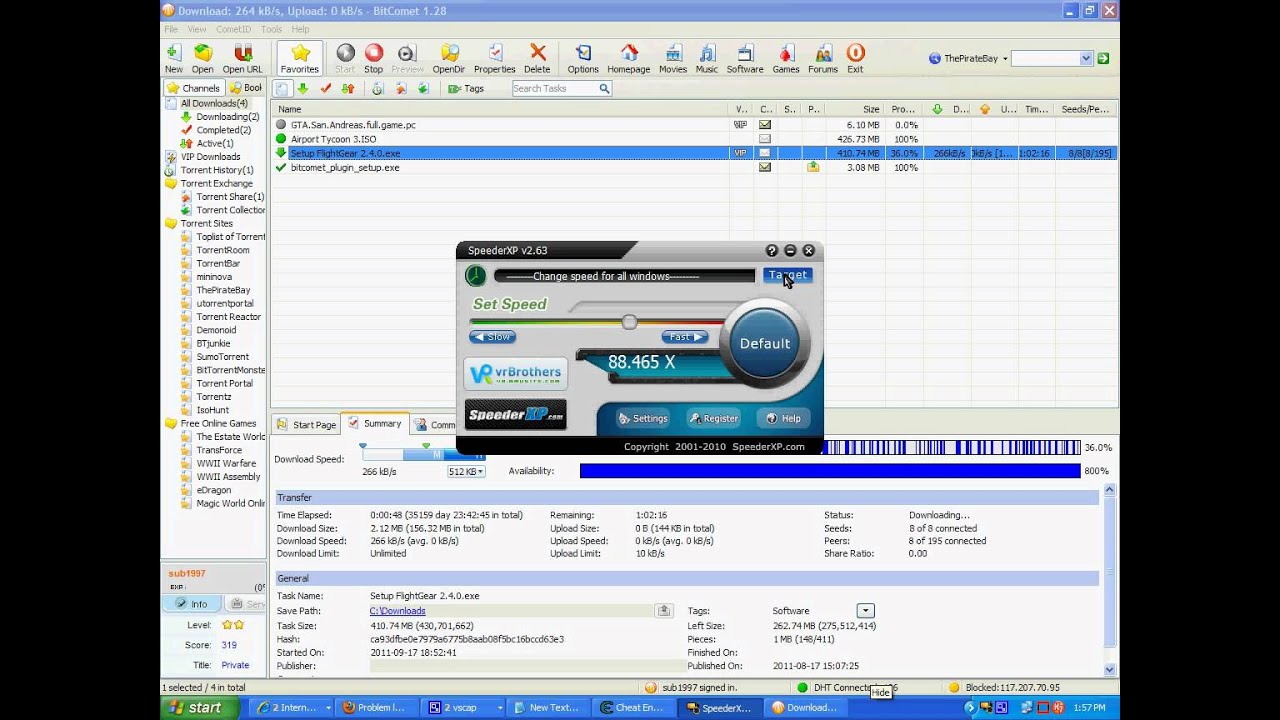Open the Games toolbar icon
1280x720 pixels.
click(x=786, y=58)
